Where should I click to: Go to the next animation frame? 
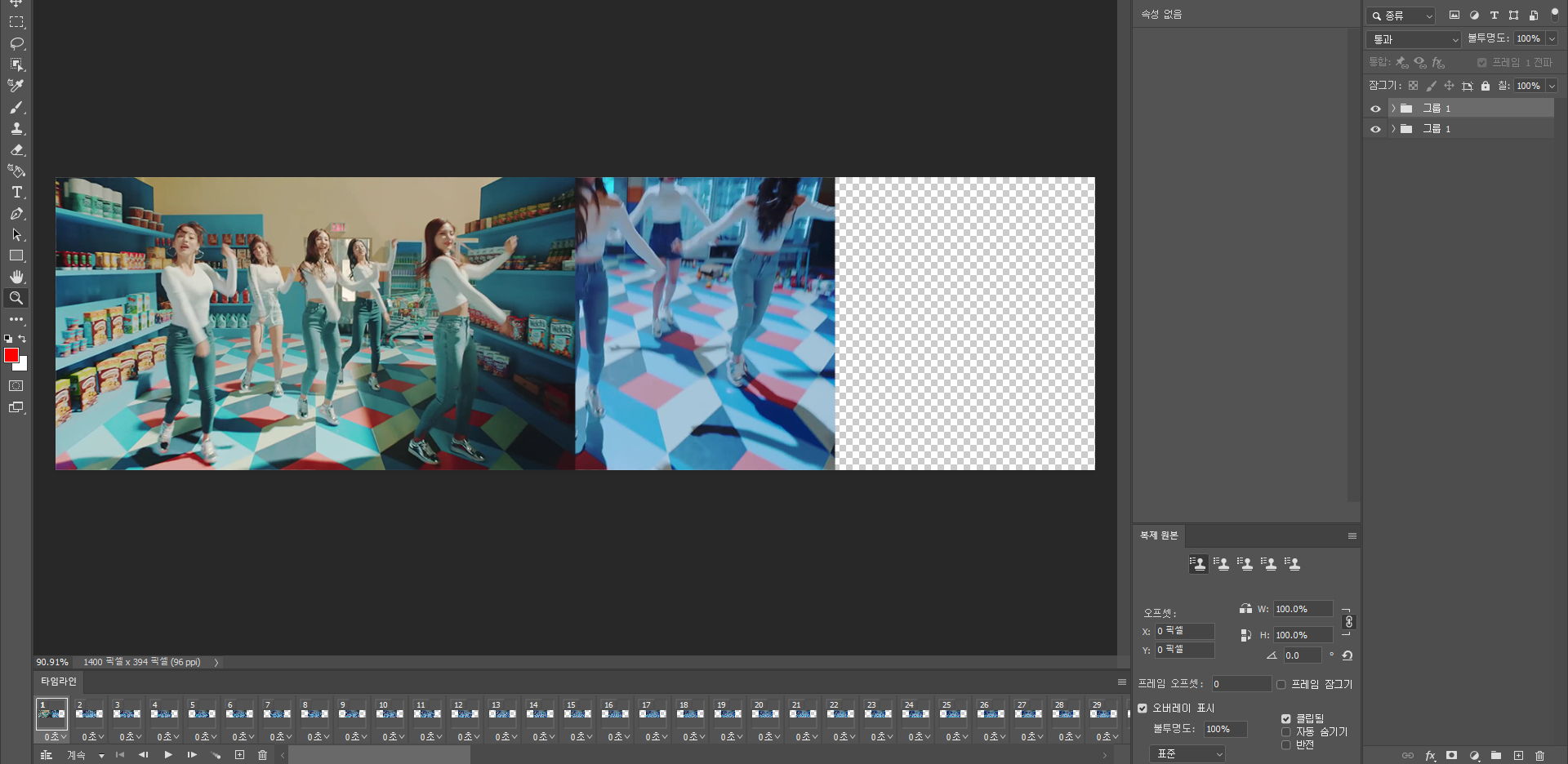point(192,755)
